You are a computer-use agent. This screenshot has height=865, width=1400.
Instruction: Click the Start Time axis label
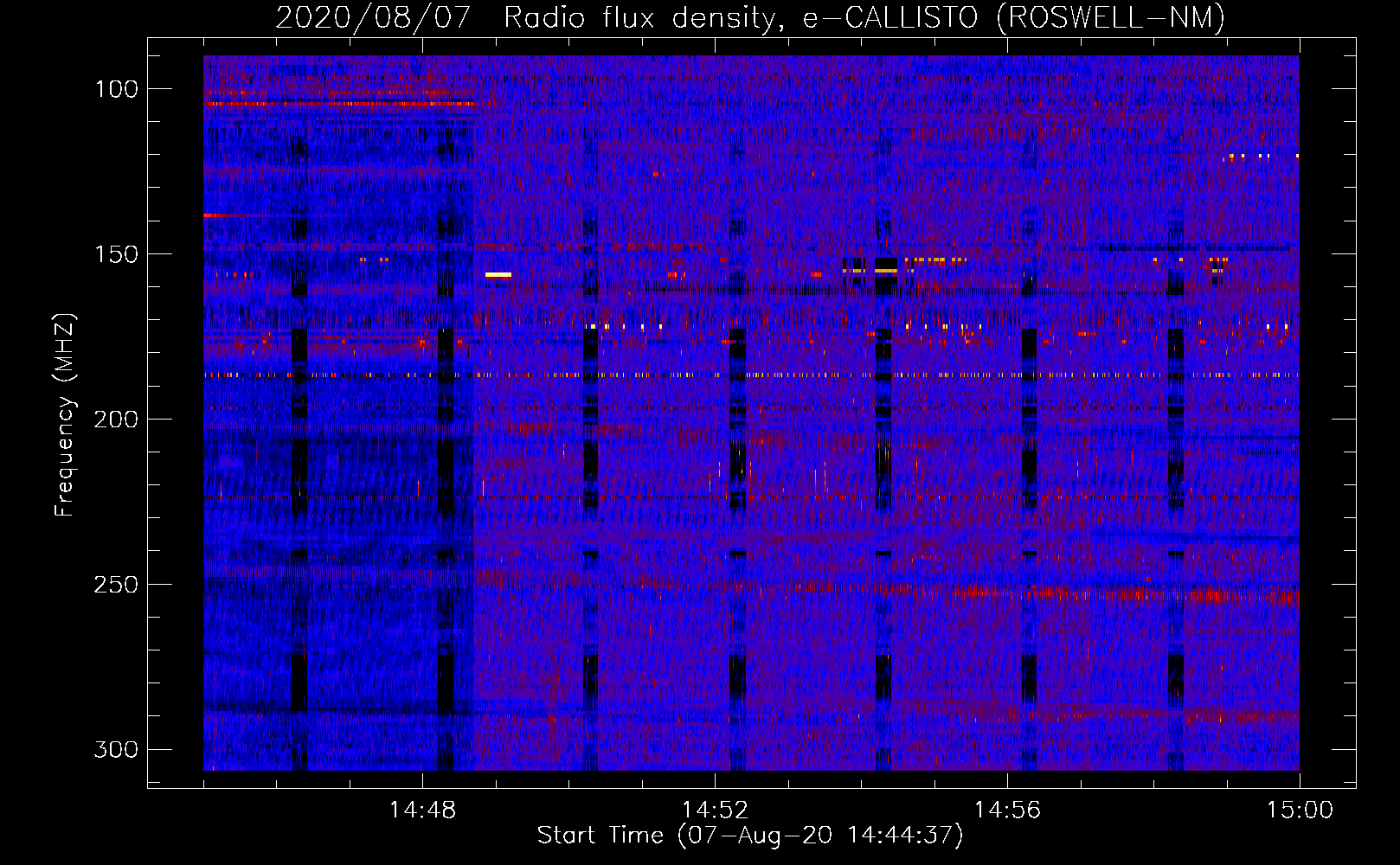click(750, 836)
